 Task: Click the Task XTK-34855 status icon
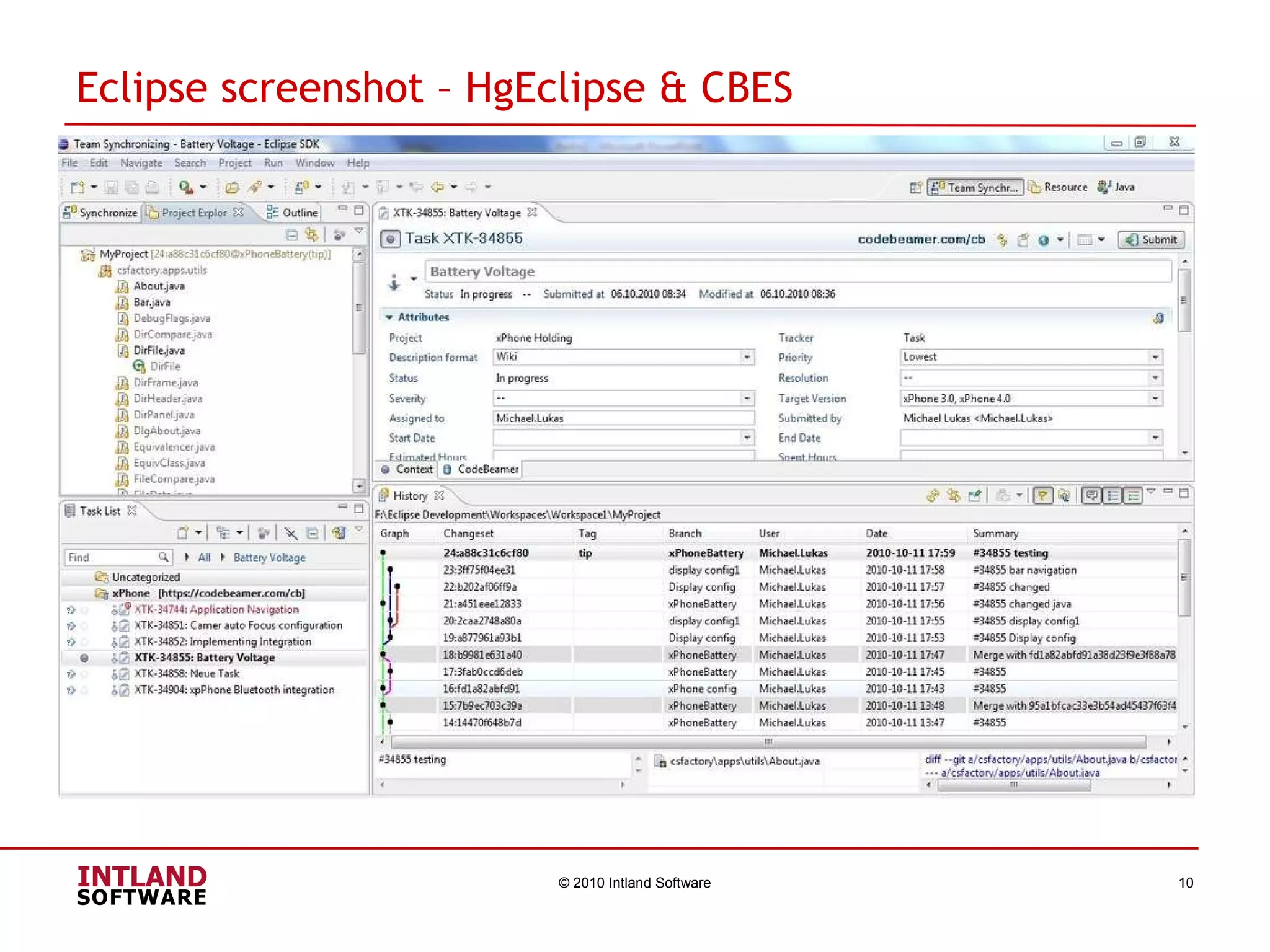[x=390, y=239]
